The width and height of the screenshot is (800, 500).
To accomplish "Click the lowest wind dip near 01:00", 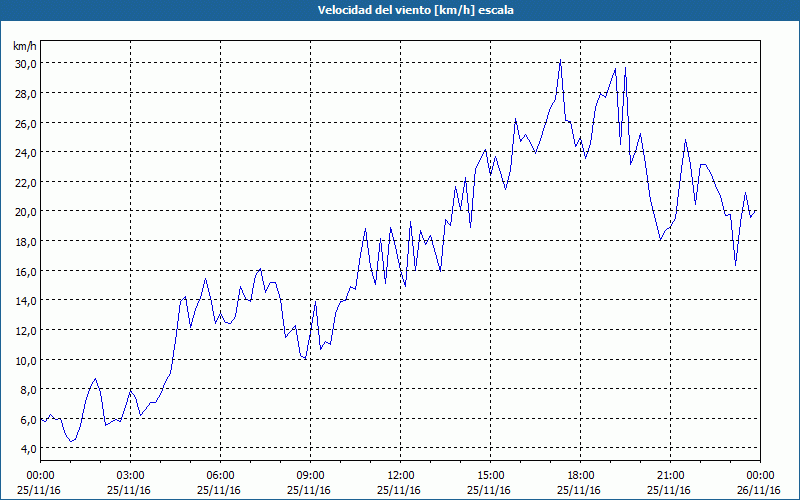I will click(x=71, y=441).
